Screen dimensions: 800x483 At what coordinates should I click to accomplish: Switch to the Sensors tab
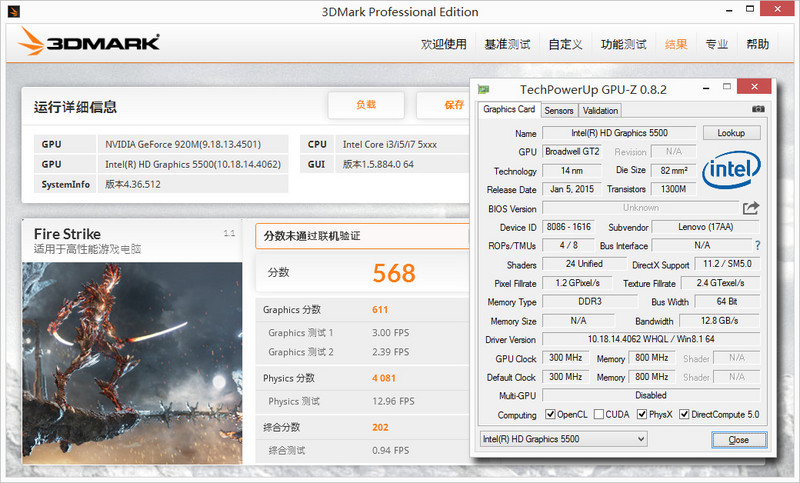click(x=559, y=111)
